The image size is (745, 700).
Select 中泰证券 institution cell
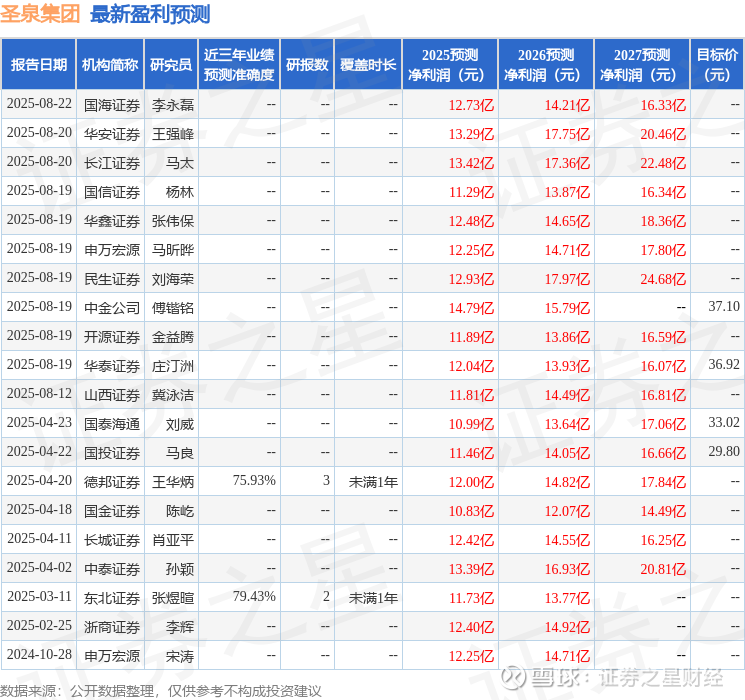click(112, 569)
